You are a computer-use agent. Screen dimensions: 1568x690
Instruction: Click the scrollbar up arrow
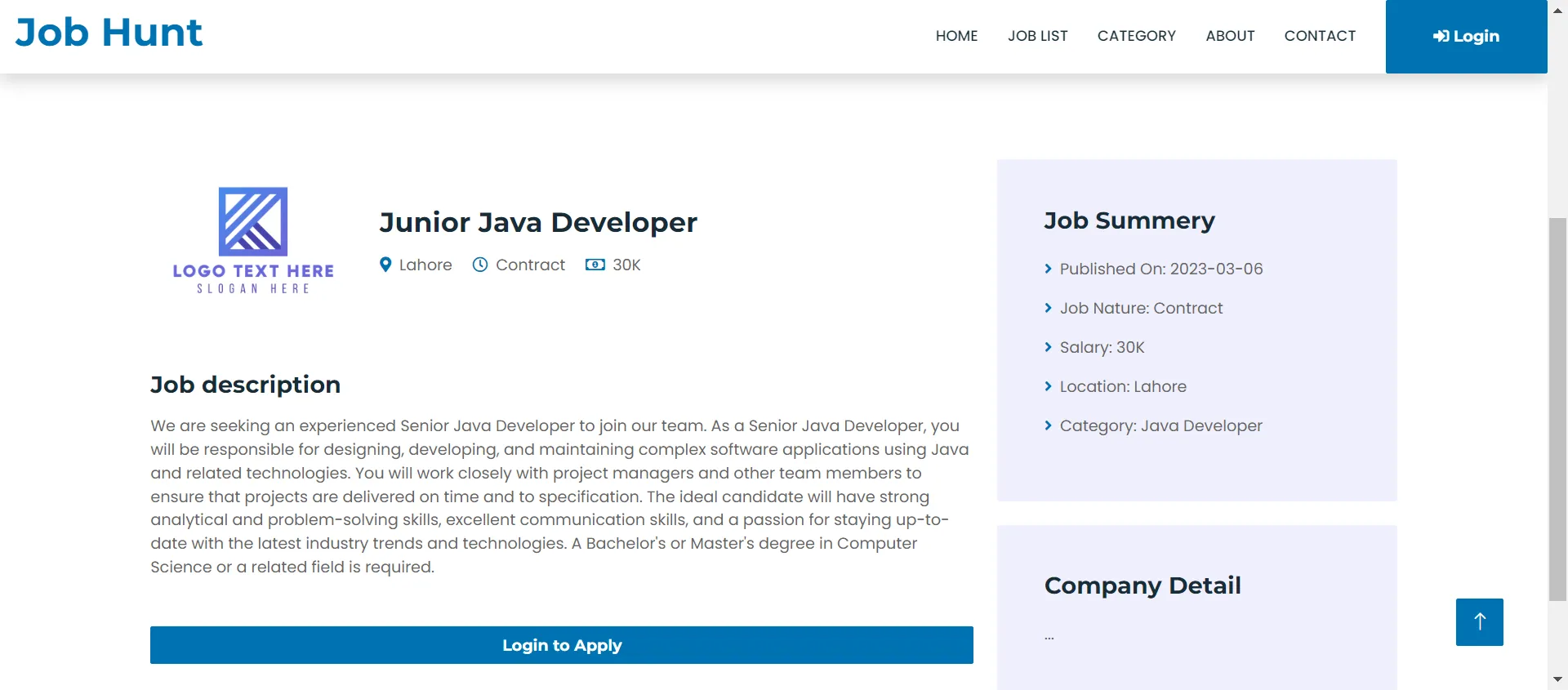[x=1557, y=11]
